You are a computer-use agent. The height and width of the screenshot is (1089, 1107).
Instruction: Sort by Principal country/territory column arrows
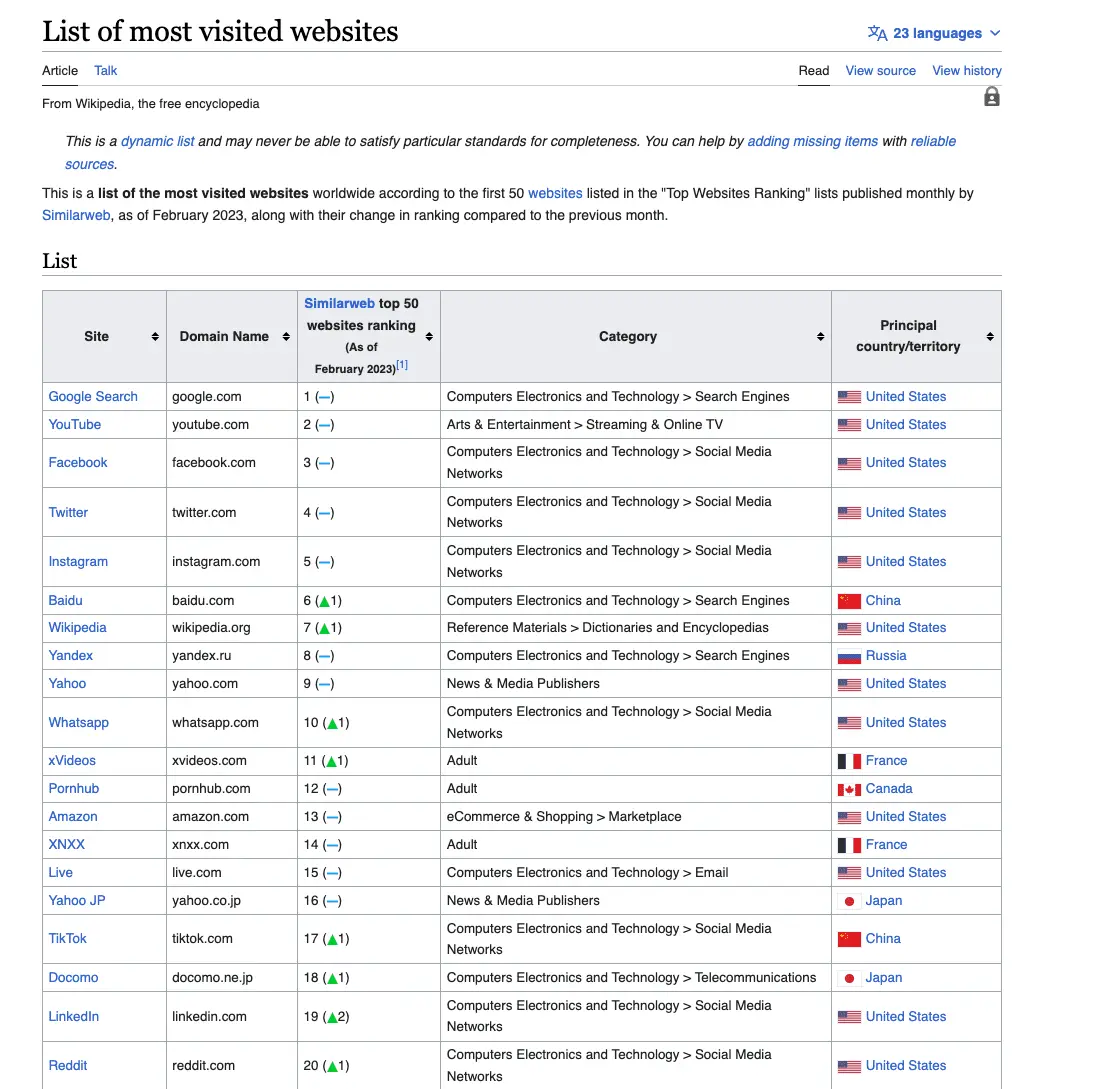click(989, 337)
